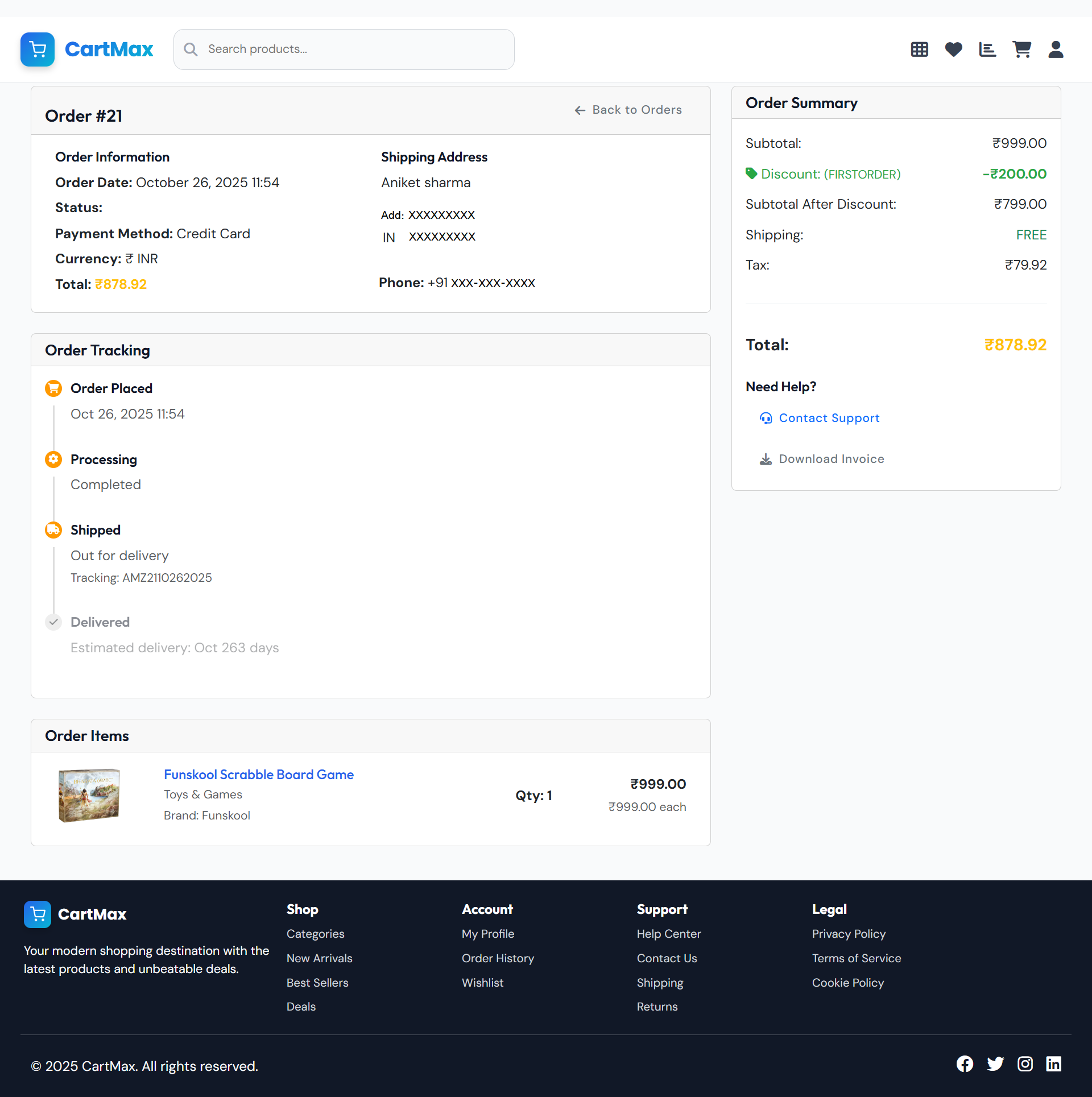Click the ₹878.92 total in Order Summary
The image size is (1092, 1097).
[1015, 345]
